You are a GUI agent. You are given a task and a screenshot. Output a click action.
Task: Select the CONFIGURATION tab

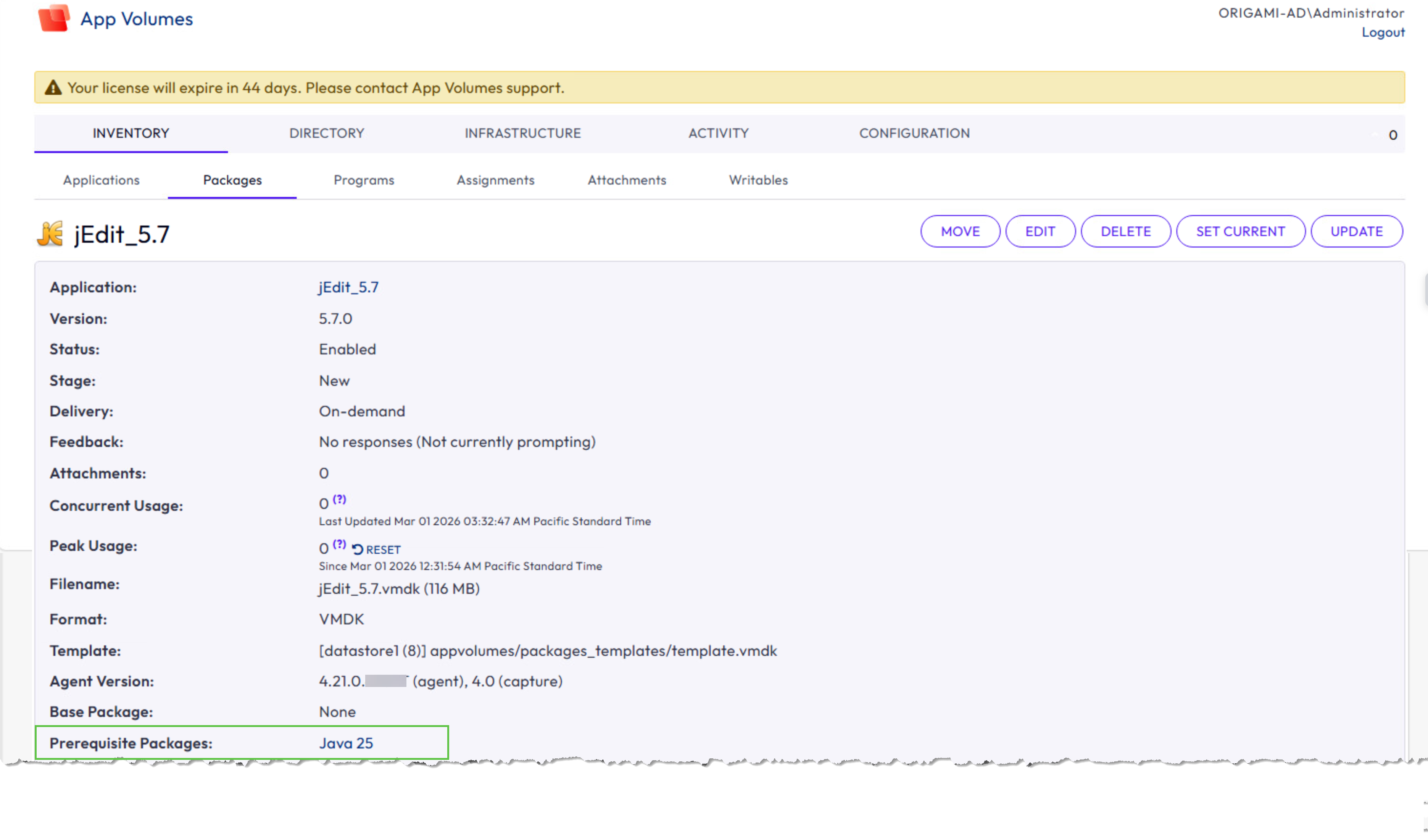click(915, 133)
